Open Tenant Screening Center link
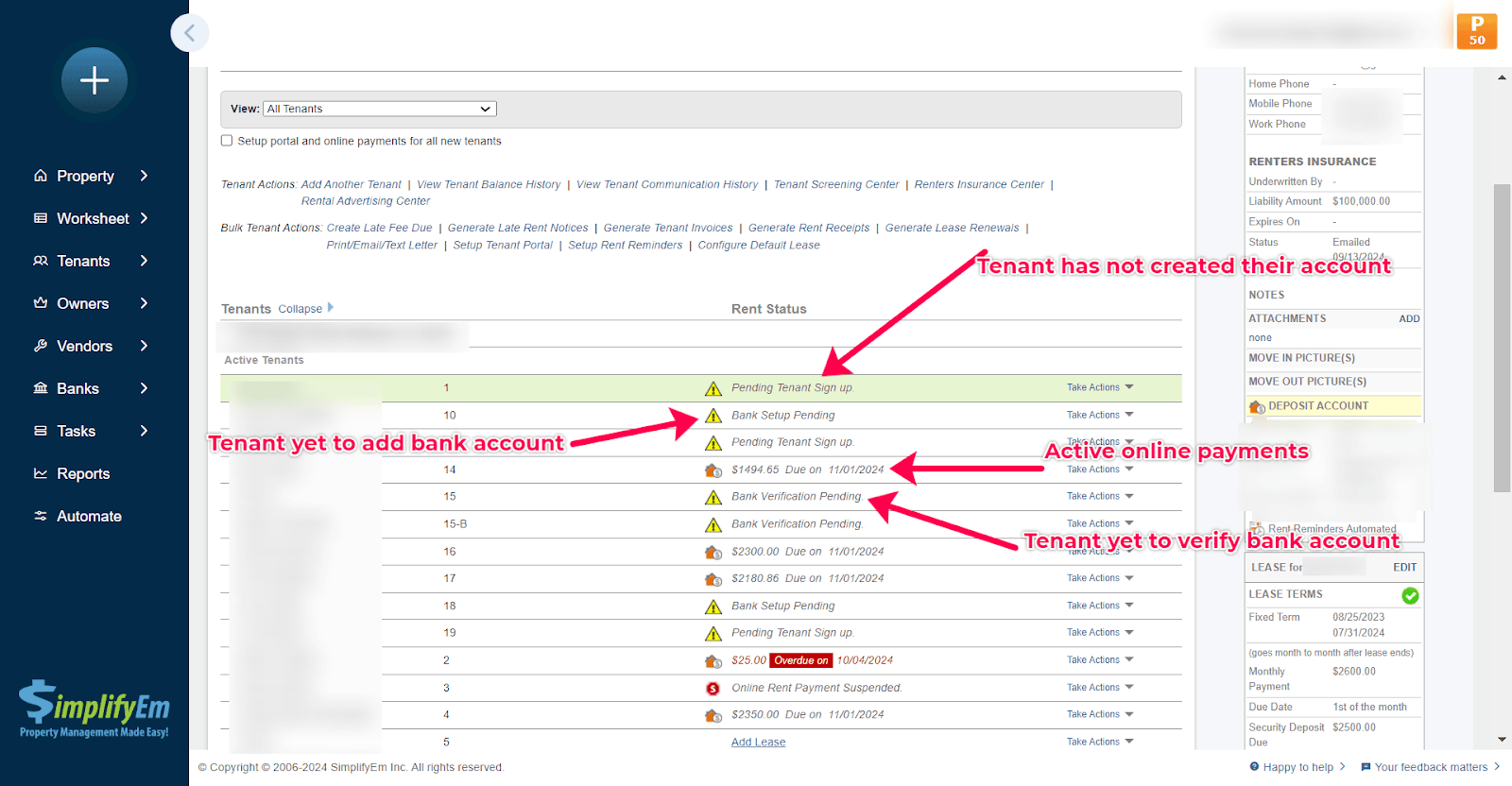Image resolution: width=1512 pixels, height=786 pixels. pyautogui.click(x=835, y=184)
